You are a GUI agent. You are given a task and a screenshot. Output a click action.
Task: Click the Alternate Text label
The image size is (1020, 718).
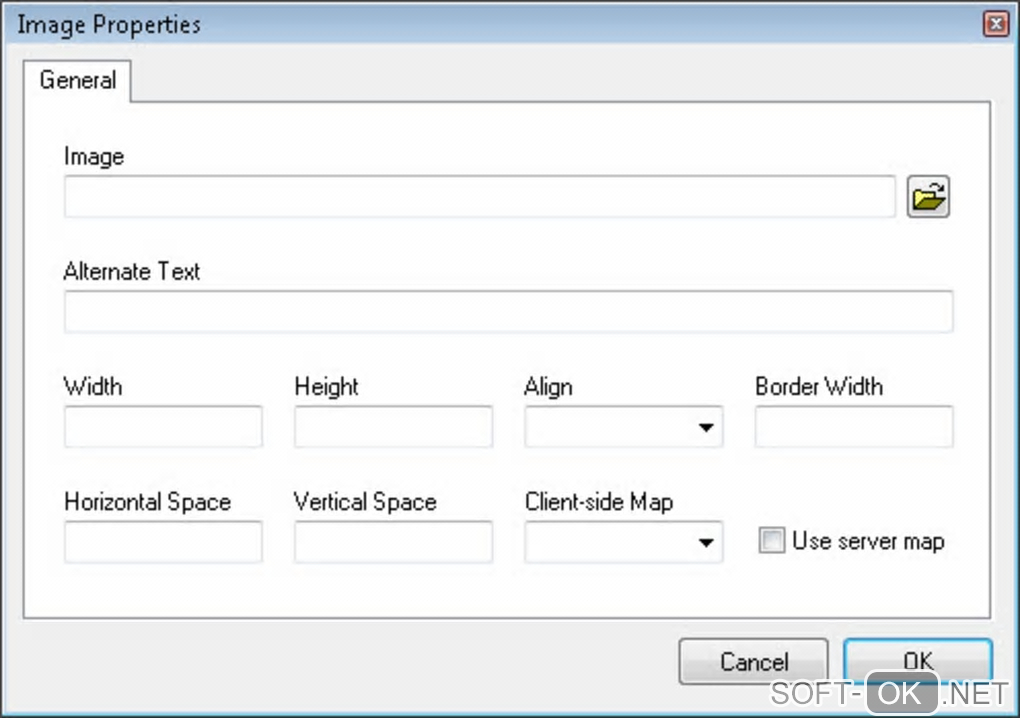(x=132, y=271)
